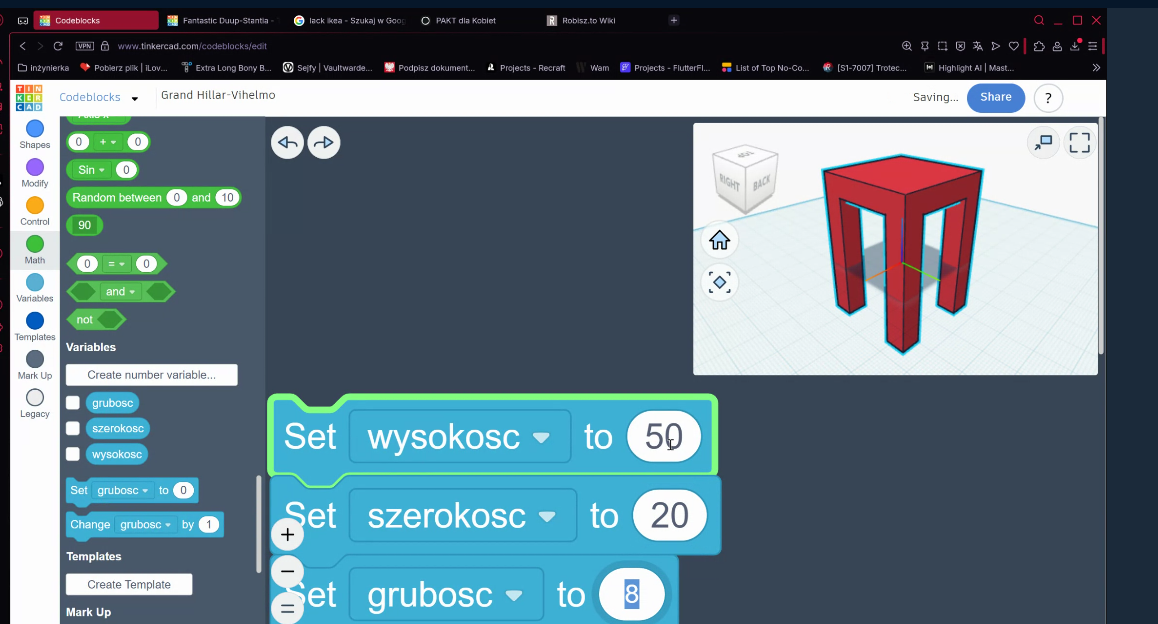Open the Shapes category
The image size is (1158, 624).
tap(35, 135)
